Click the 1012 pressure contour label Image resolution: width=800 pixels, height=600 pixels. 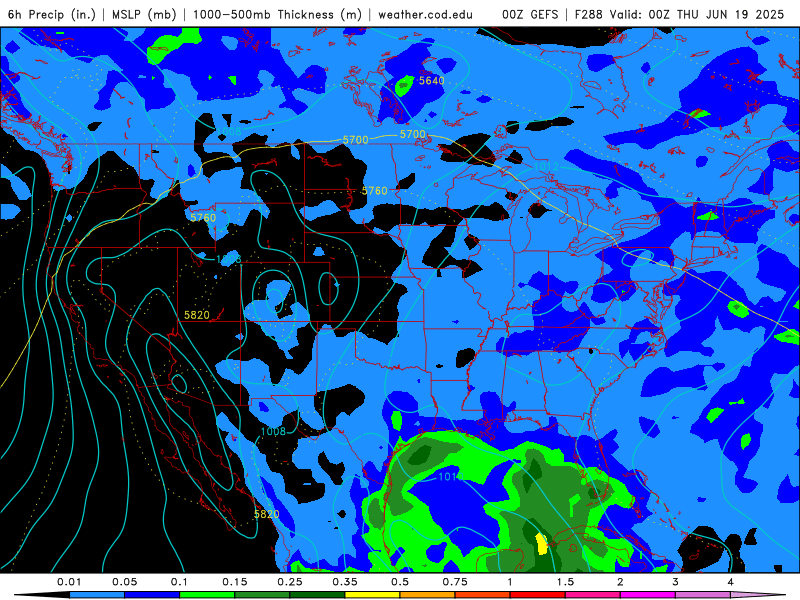[x=546, y=166]
